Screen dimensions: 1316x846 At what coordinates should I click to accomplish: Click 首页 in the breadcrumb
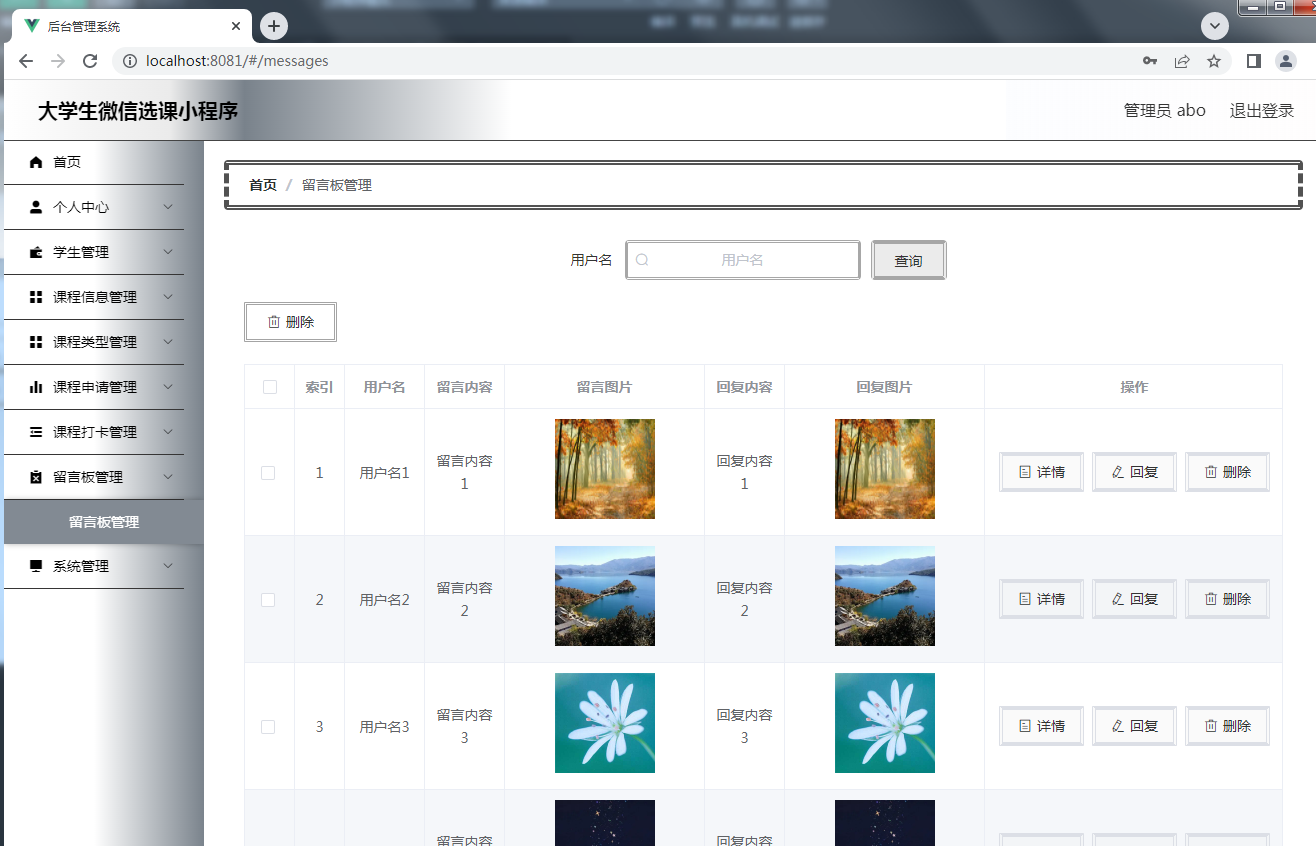[x=263, y=185]
